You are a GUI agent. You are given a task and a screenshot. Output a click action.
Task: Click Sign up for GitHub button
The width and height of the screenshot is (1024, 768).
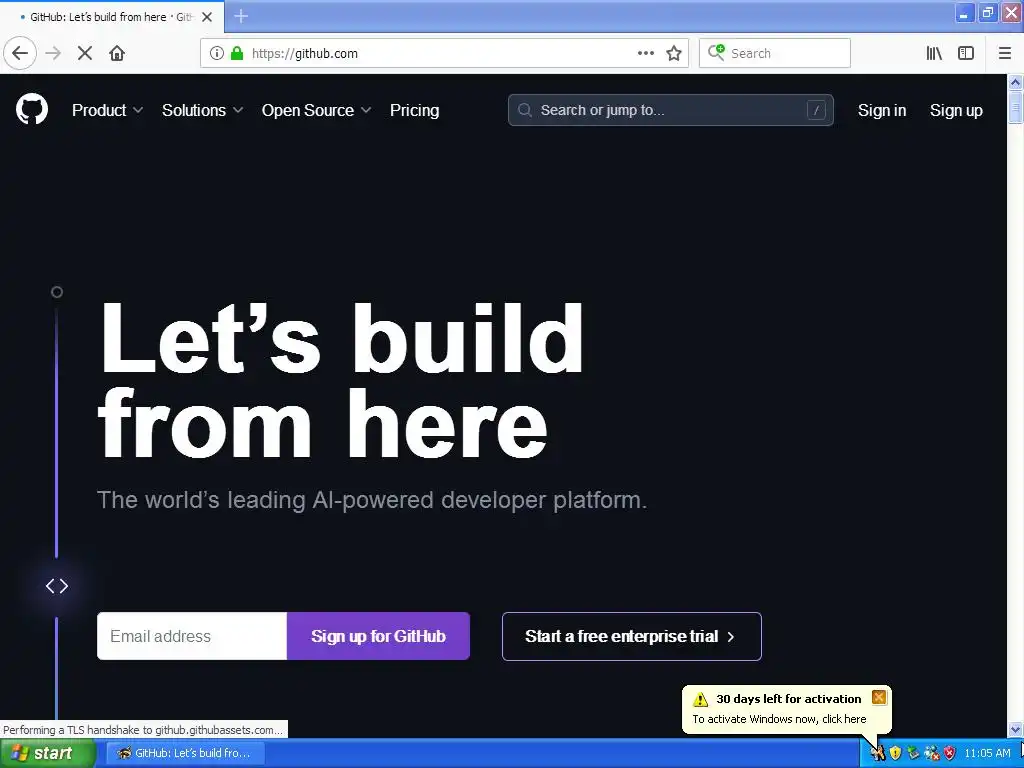coord(378,636)
